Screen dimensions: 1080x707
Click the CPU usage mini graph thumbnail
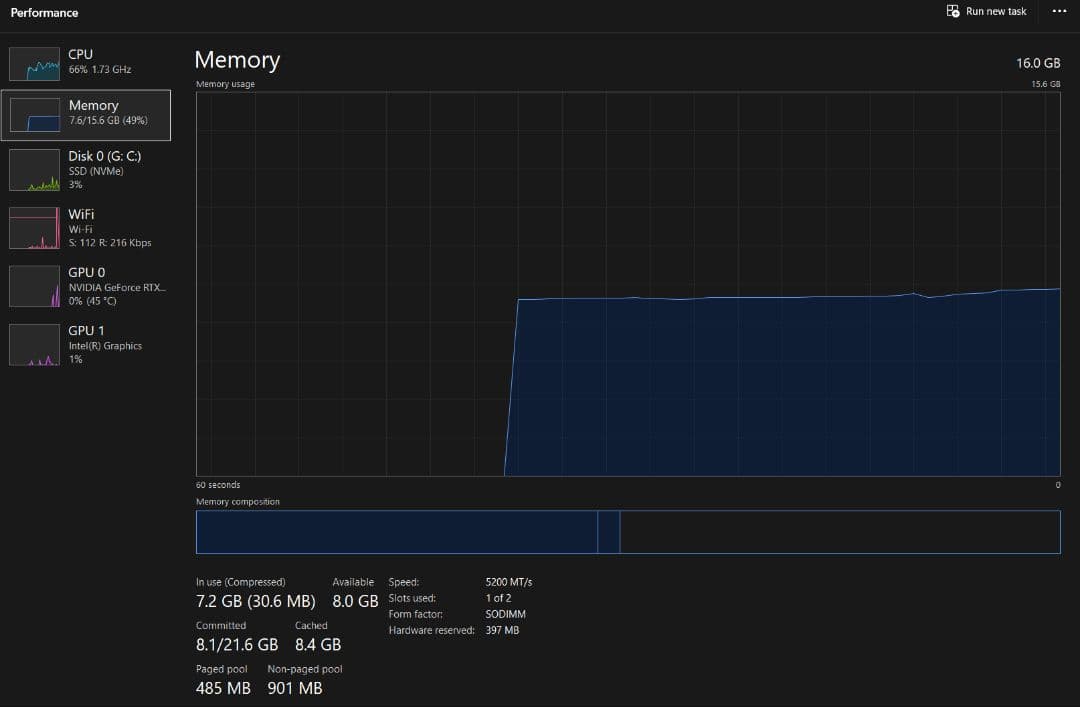[34, 63]
